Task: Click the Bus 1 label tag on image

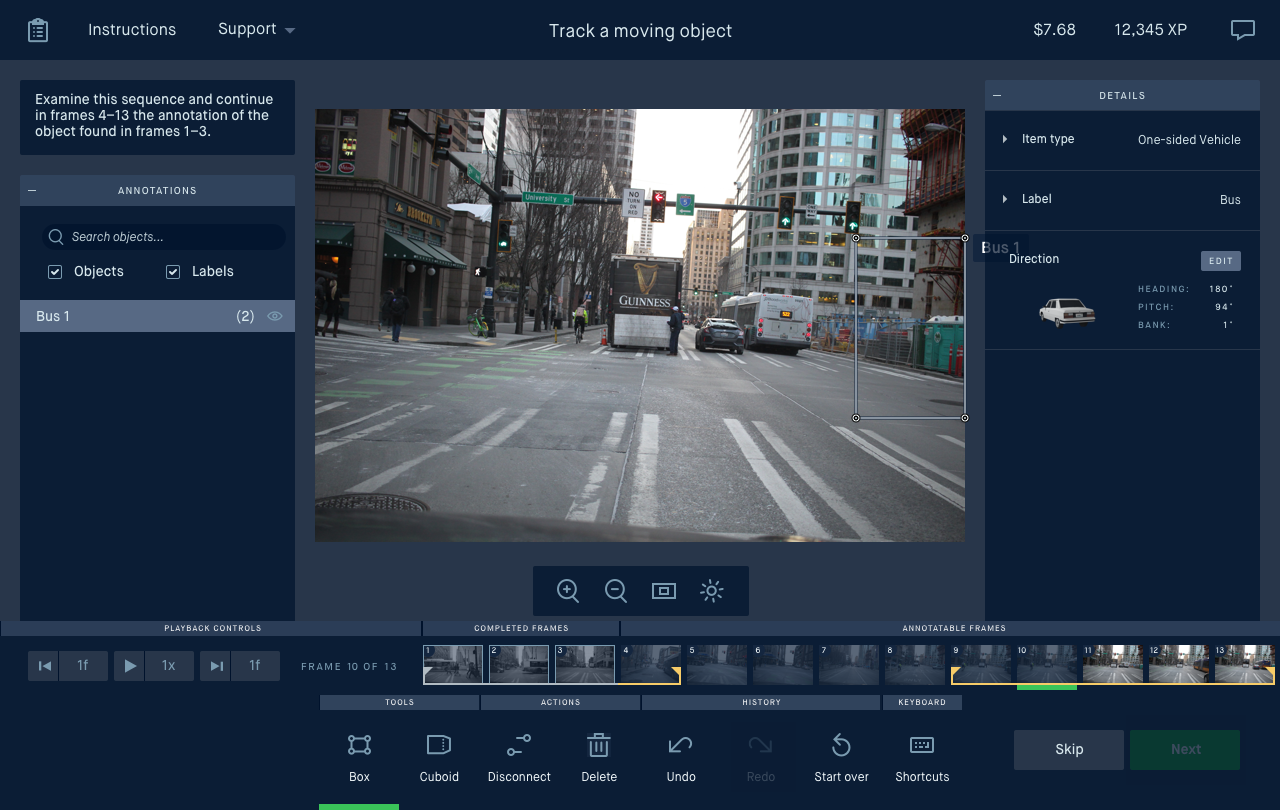Action: coord(1000,248)
